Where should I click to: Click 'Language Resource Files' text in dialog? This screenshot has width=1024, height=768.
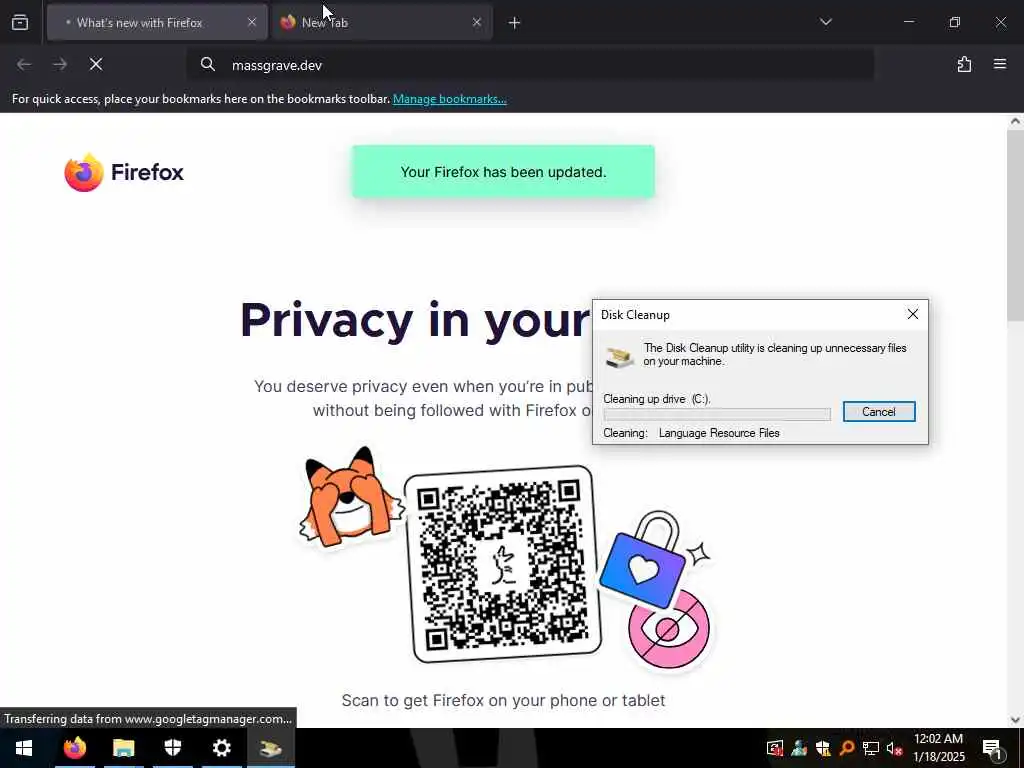719,433
